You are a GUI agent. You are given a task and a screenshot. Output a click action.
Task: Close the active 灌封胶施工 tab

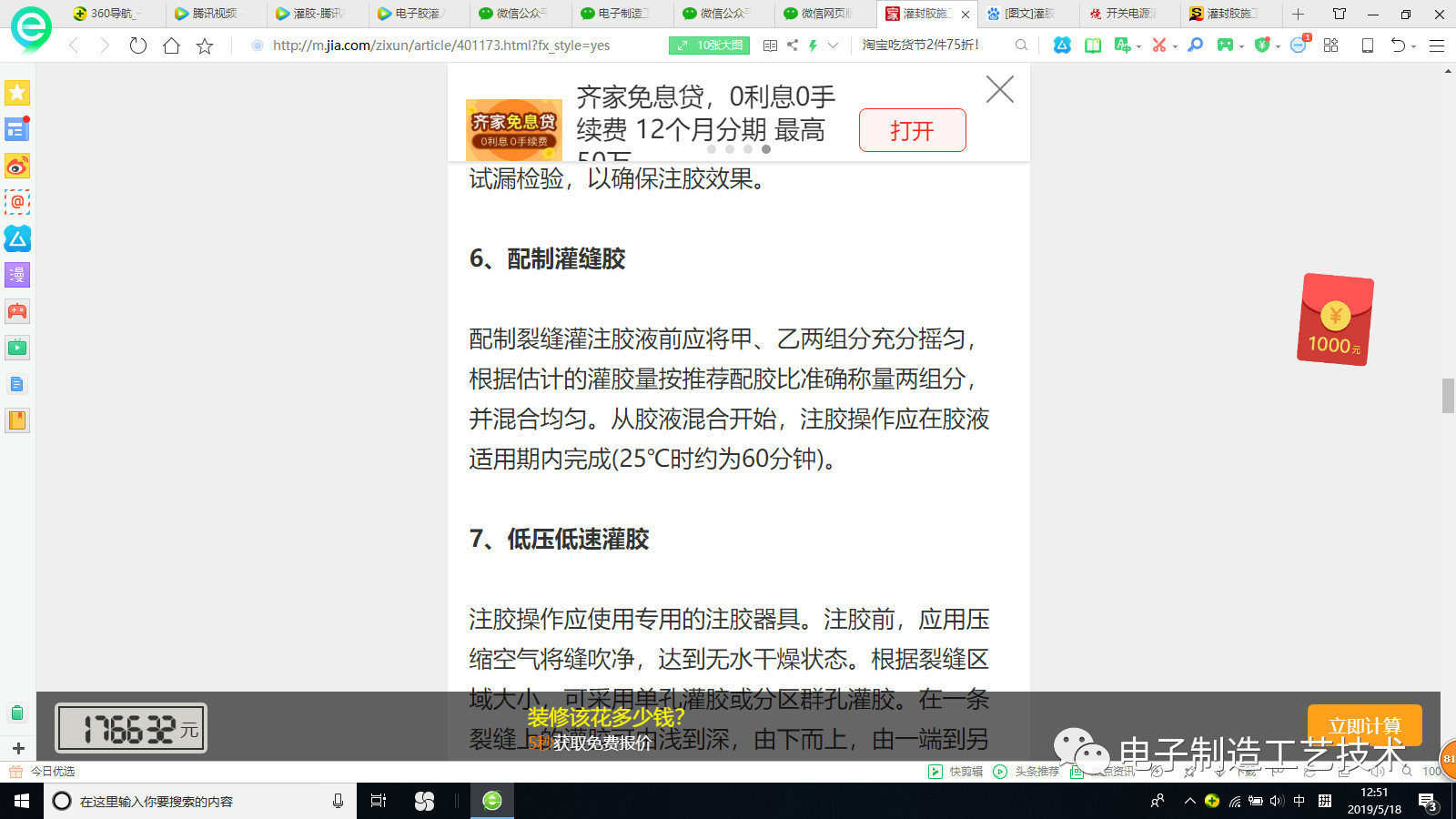[x=966, y=15]
